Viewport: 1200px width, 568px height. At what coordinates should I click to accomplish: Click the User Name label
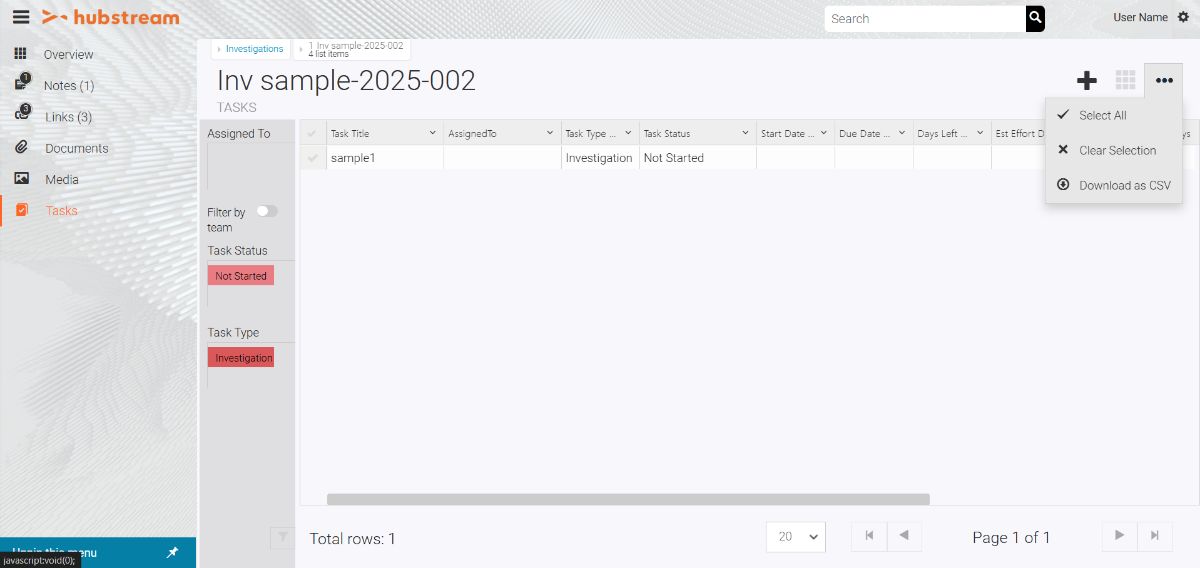pyautogui.click(x=1140, y=17)
